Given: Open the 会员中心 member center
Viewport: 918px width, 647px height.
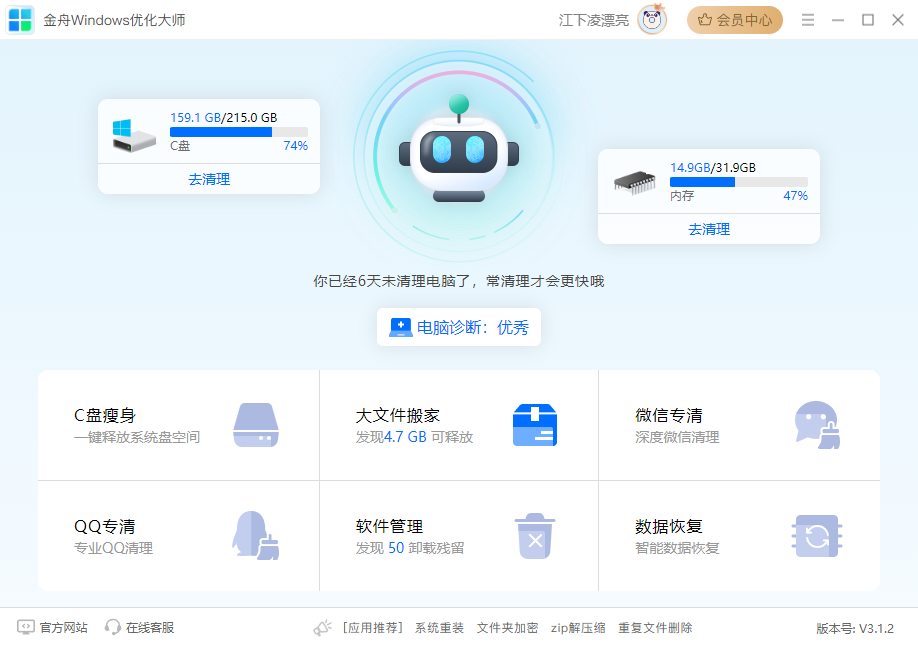Looking at the screenshot, I should click(735, 20).
